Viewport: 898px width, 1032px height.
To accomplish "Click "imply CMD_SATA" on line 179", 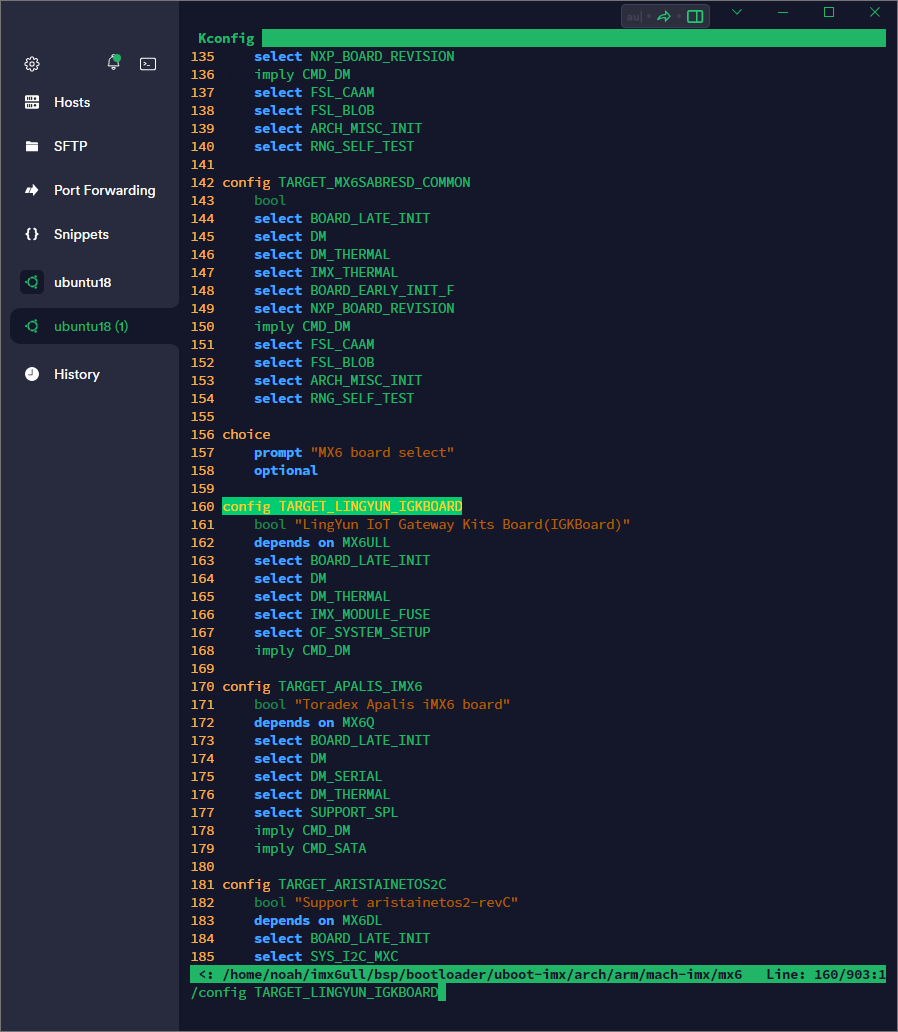I will [x=310, y=848].
